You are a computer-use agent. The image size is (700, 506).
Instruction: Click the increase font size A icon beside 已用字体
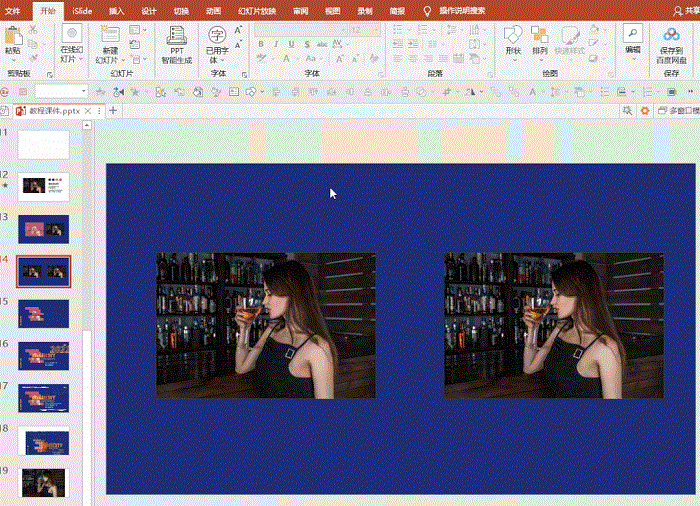tap(238, 30)
